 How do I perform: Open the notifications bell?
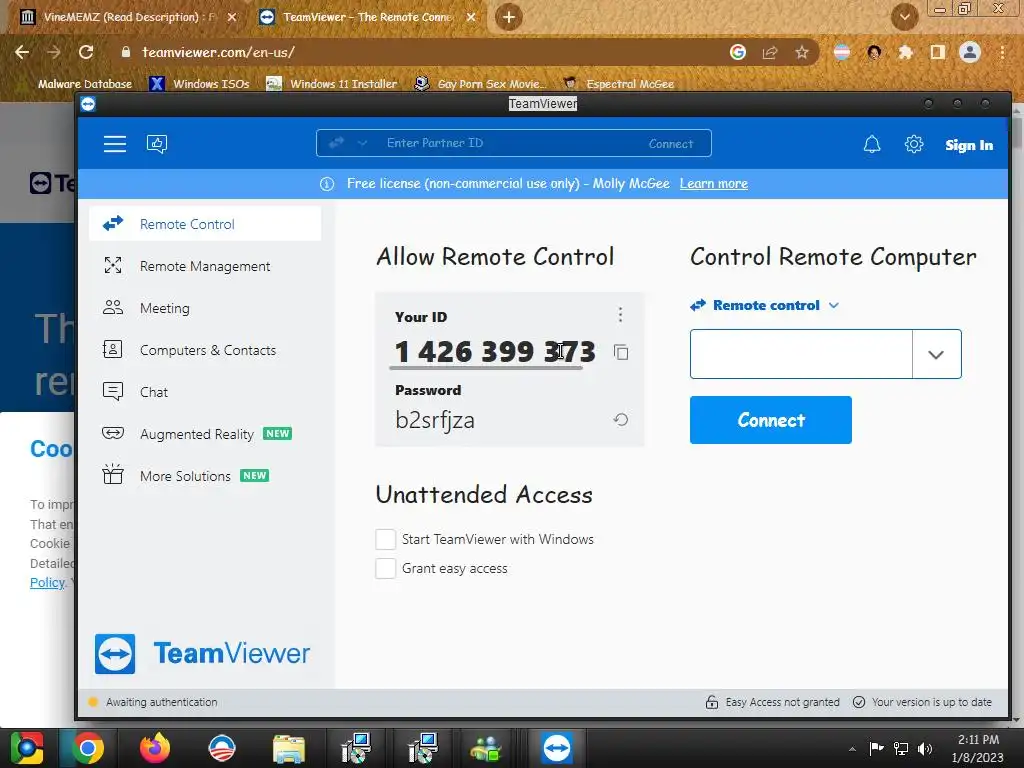pyautogui.click(x=872, y=144)
